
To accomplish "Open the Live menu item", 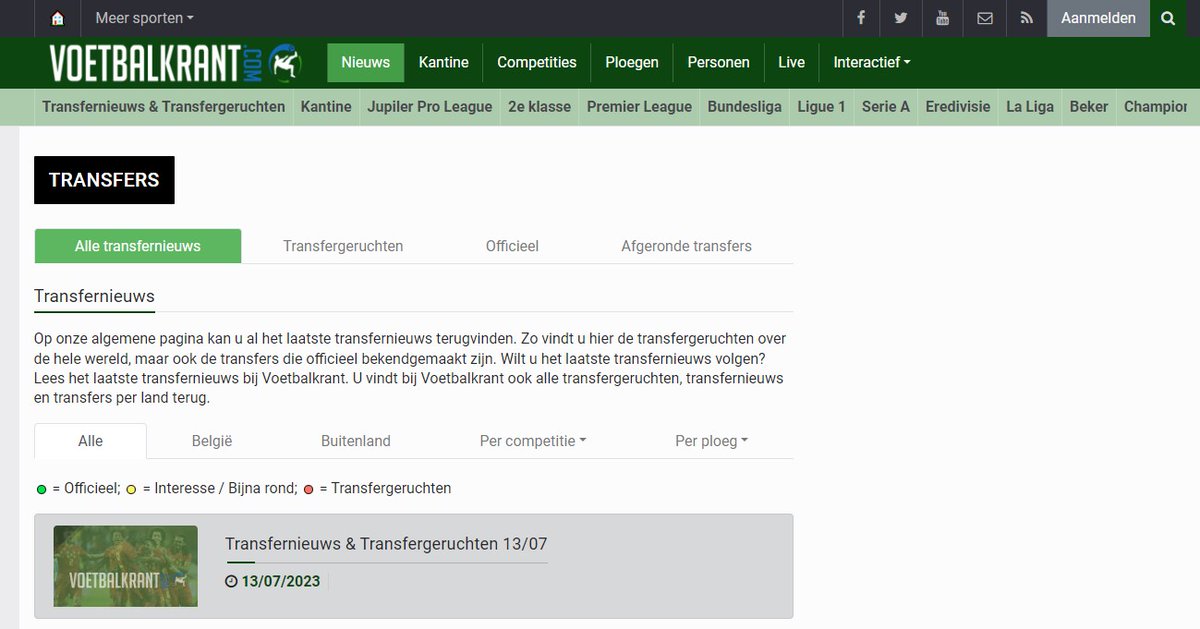I will click(791, 62).
